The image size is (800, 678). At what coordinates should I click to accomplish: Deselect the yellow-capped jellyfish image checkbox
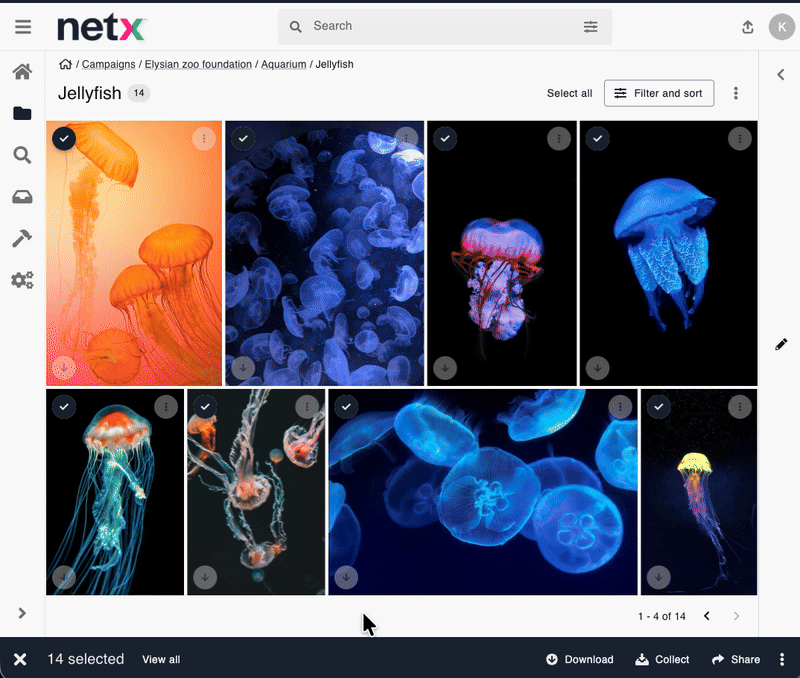click(x=658, y=407)
